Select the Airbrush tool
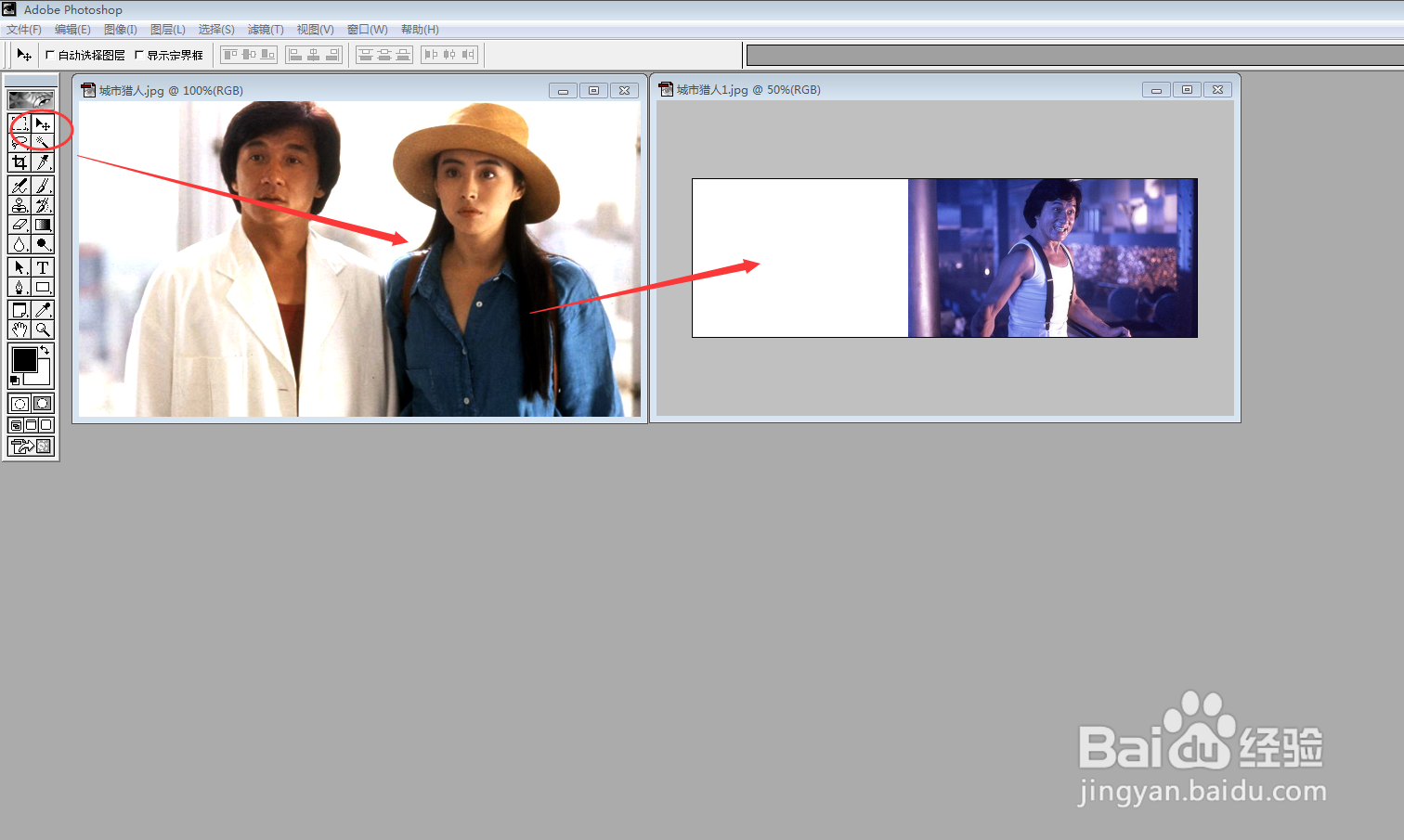1404x840 pixels. pos(19,187)
